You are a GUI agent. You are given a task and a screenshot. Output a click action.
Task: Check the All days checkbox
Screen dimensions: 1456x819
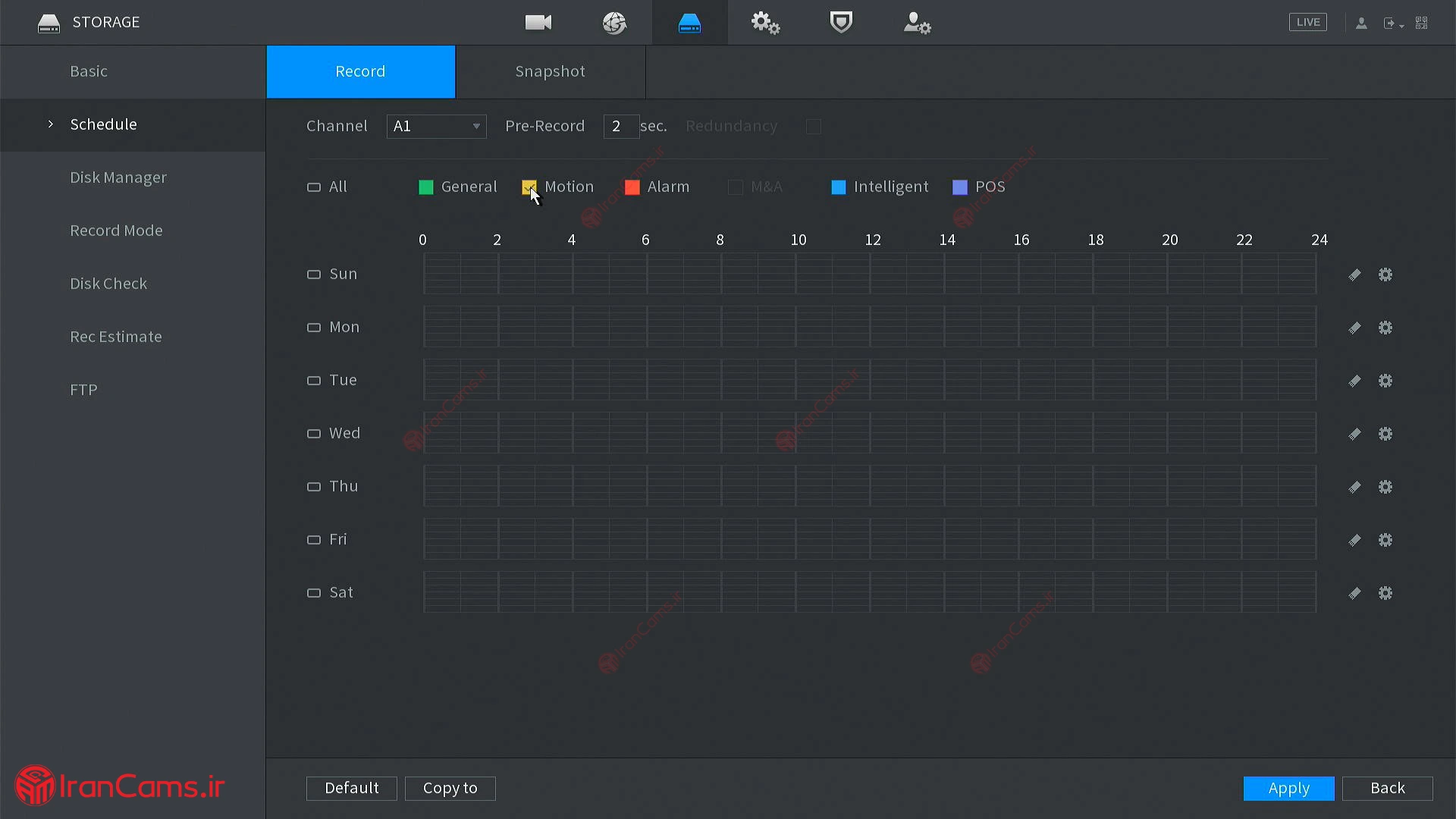[x=313, y=187]
